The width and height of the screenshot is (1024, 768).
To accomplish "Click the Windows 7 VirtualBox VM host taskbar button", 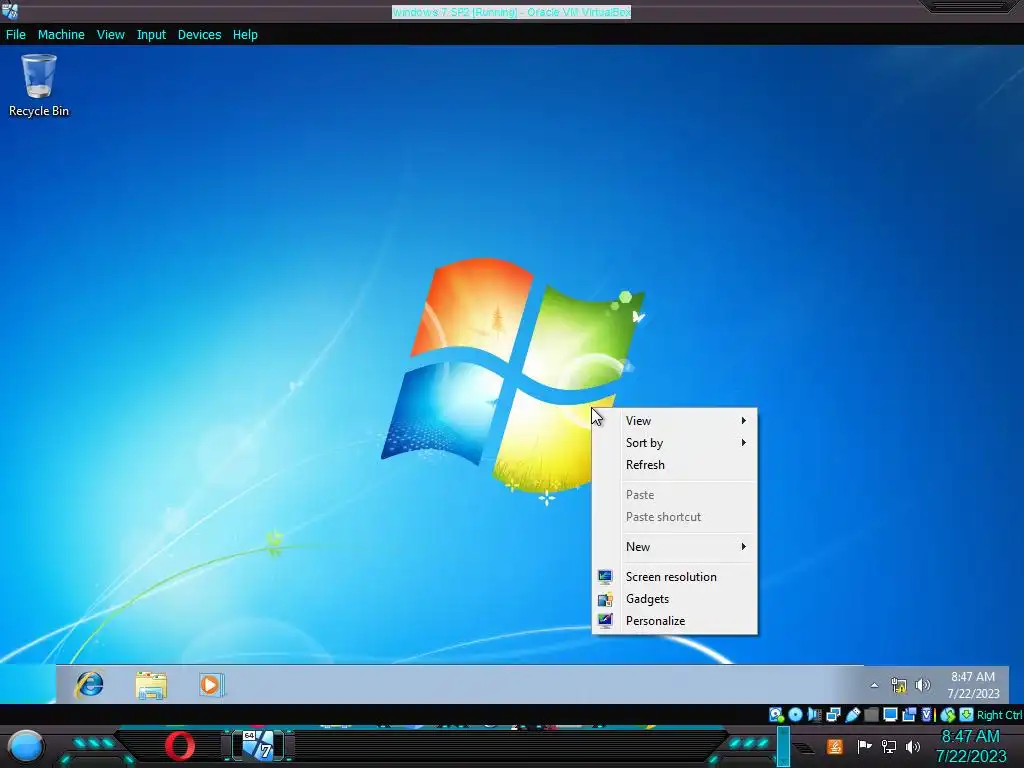I will pos(258,746).
